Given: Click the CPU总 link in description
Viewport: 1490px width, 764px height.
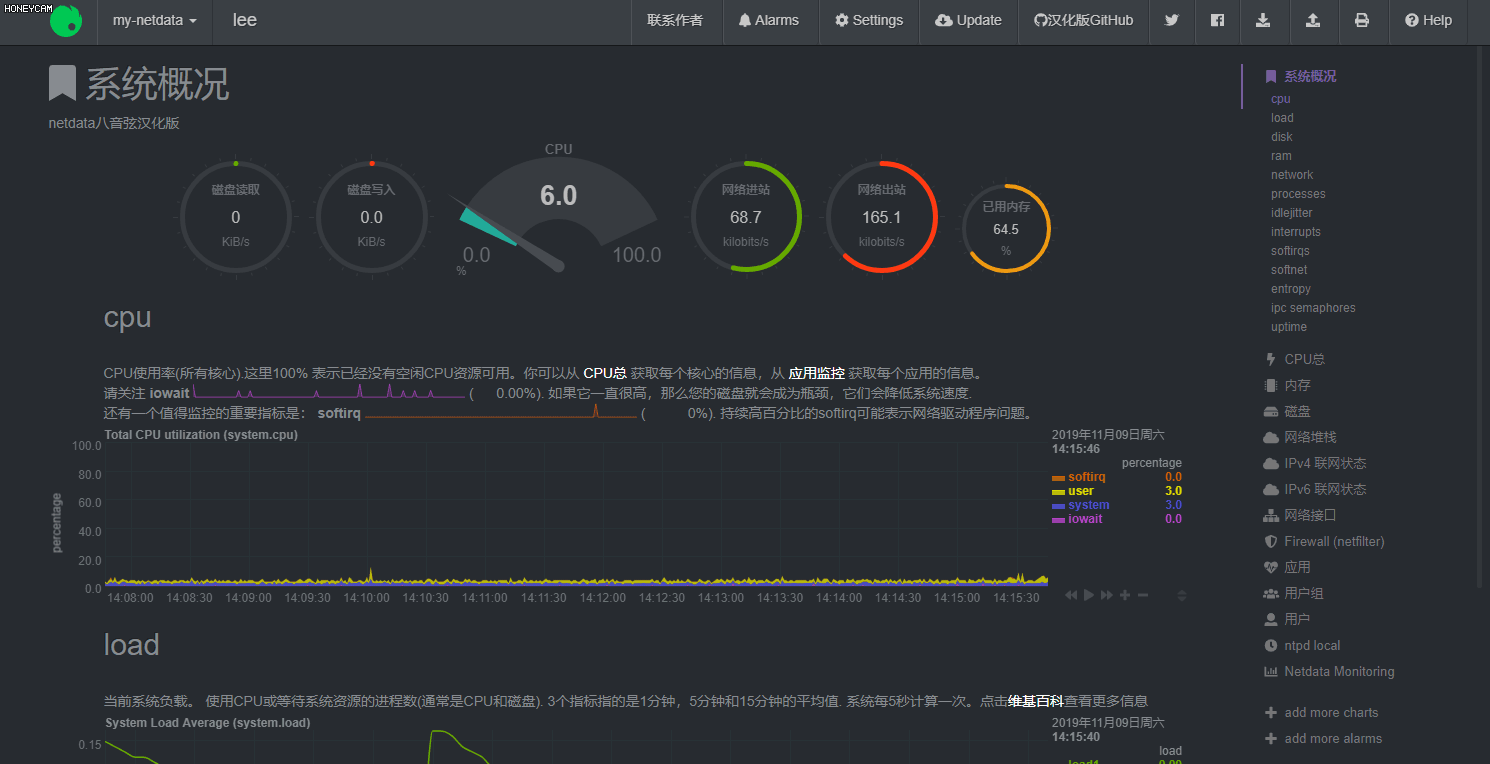Looking at the screenshot, I should click(x=605, y=373).
